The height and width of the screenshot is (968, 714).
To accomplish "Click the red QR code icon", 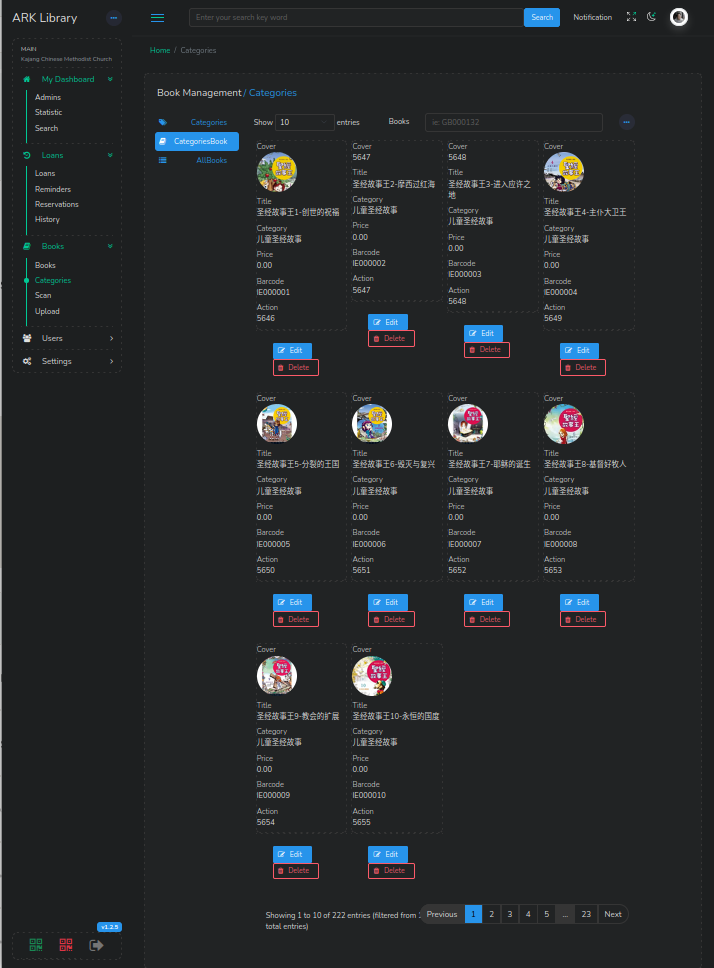I will tap(66, 944).
